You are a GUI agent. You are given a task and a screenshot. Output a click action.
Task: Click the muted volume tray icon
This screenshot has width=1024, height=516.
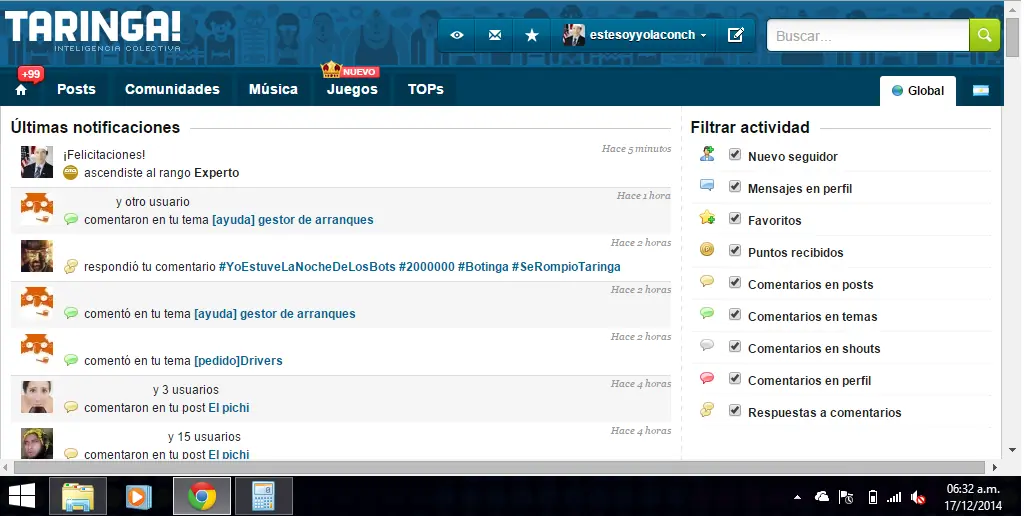pyautogui.click(x=918, y=498)
